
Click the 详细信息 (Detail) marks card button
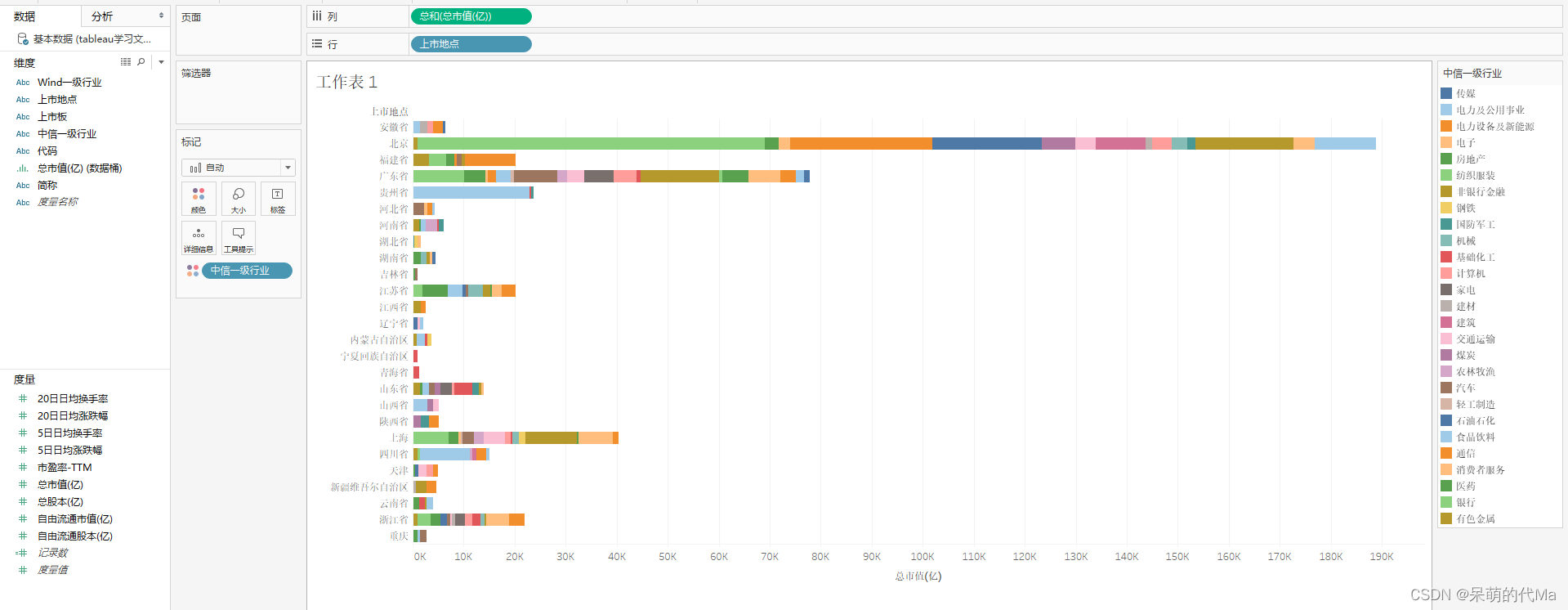pyautogui.click(x=199, y=238)
